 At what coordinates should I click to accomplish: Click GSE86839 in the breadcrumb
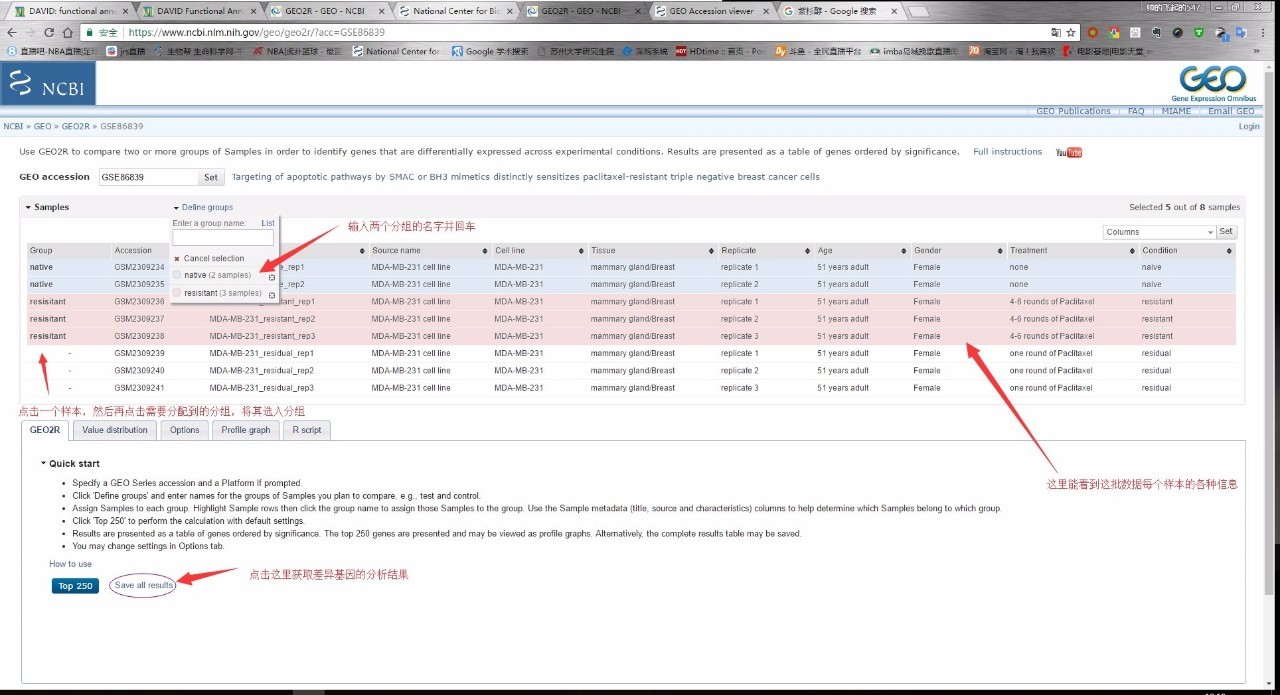pos(121,127)
